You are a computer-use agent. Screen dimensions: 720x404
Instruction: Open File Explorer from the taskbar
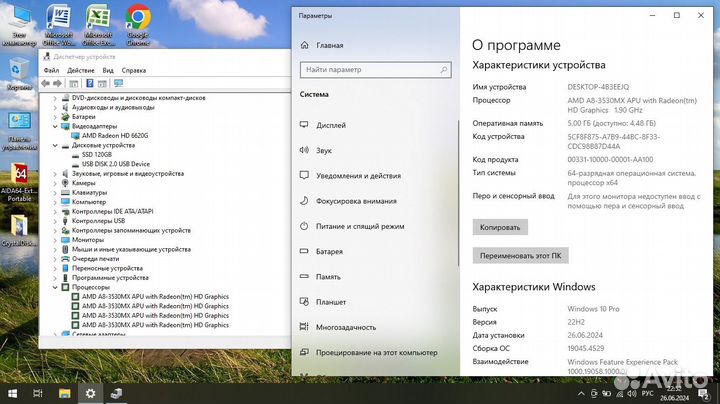click(65, 393)
